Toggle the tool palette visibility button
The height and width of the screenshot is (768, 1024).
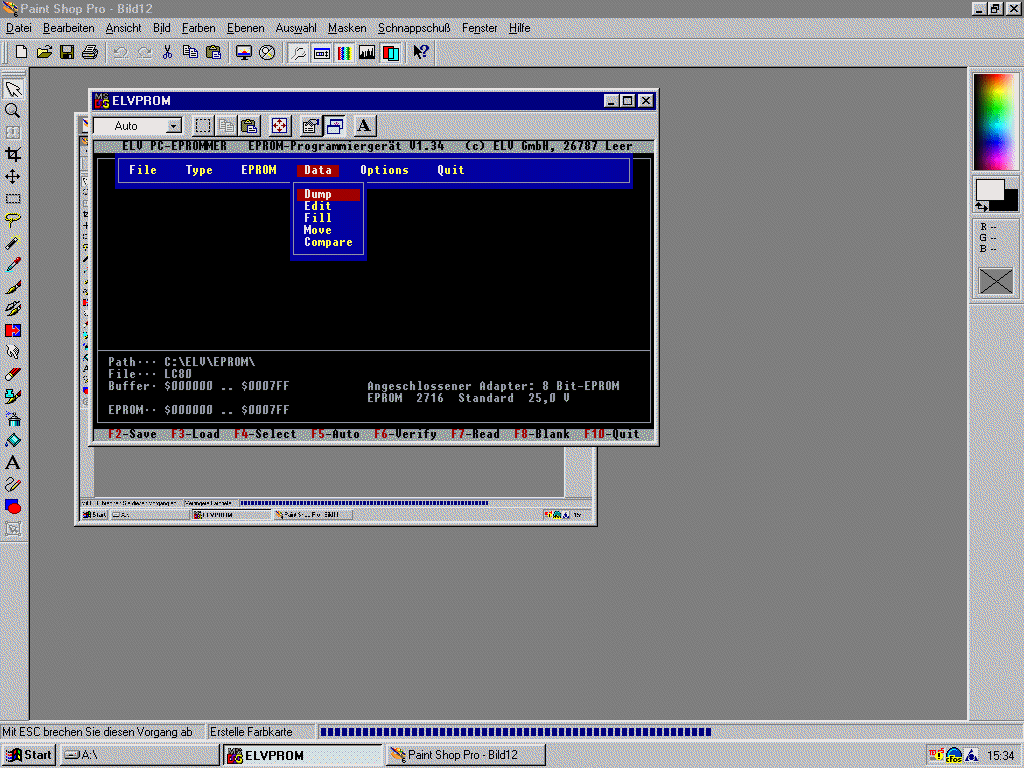coord(298,52)
